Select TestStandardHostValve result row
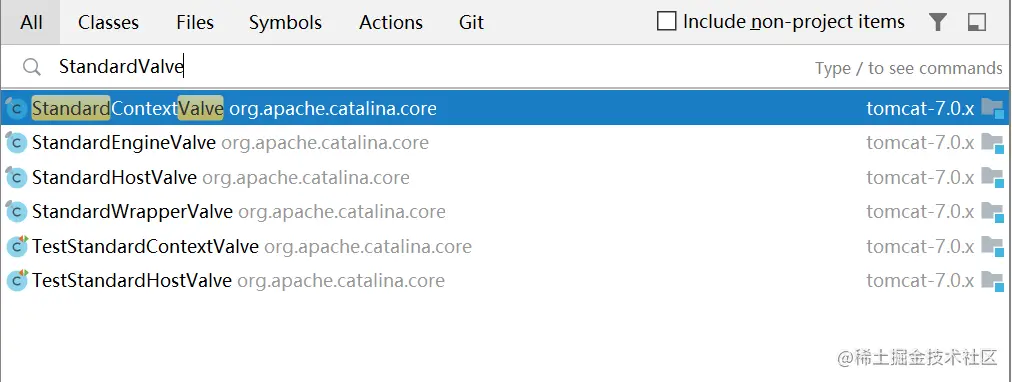 (505, 280)
